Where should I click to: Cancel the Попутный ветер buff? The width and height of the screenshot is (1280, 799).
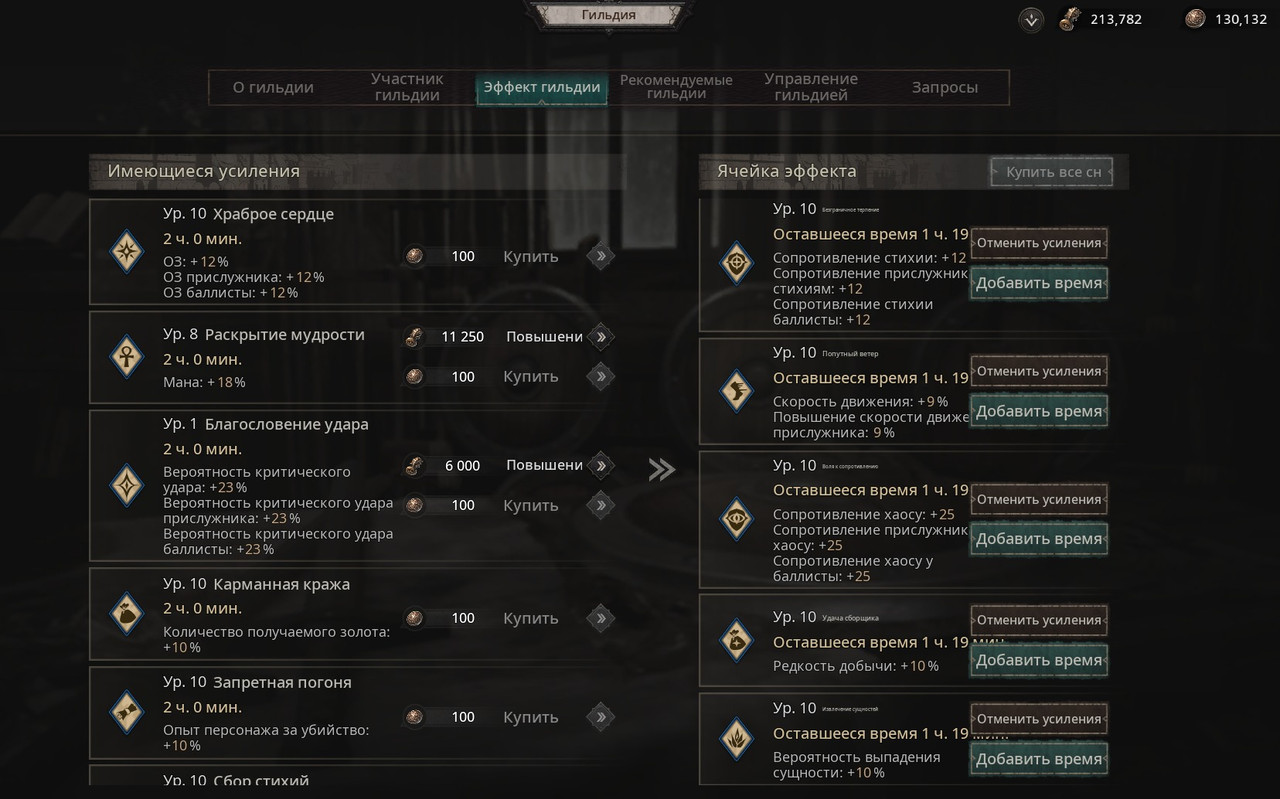tap(1039, 371)
